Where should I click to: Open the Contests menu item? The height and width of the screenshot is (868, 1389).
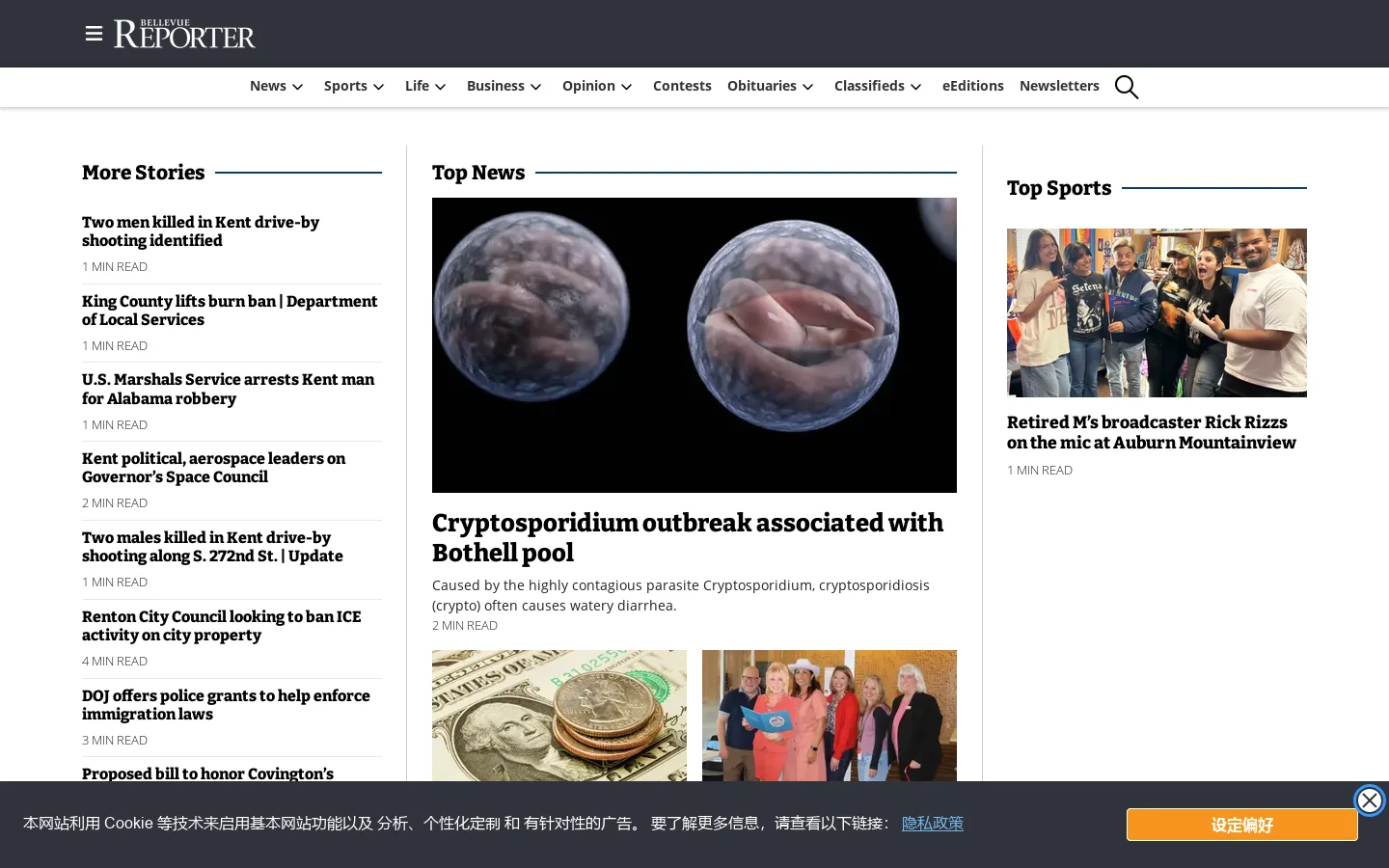click(x=682, y=86)
